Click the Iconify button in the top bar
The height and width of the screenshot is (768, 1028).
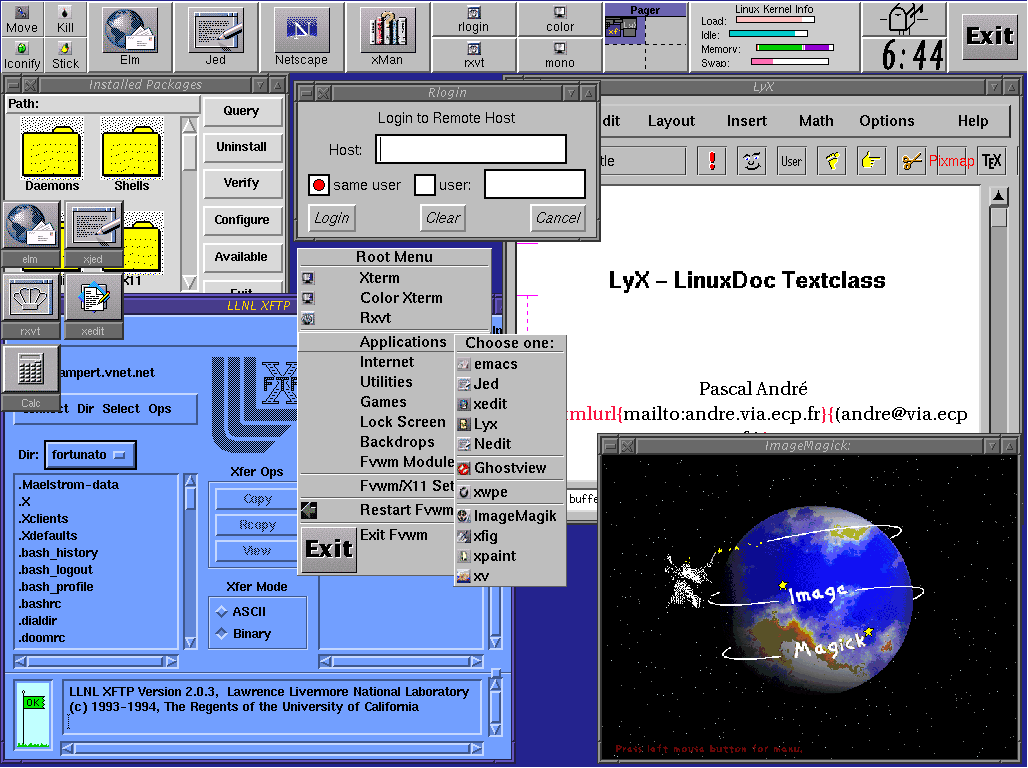pos(22,55)
